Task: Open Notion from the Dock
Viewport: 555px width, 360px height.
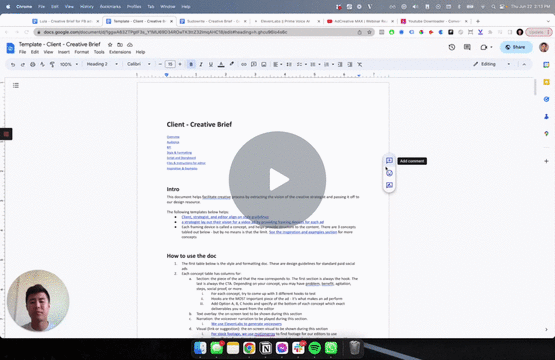Action: pos(265,348)
